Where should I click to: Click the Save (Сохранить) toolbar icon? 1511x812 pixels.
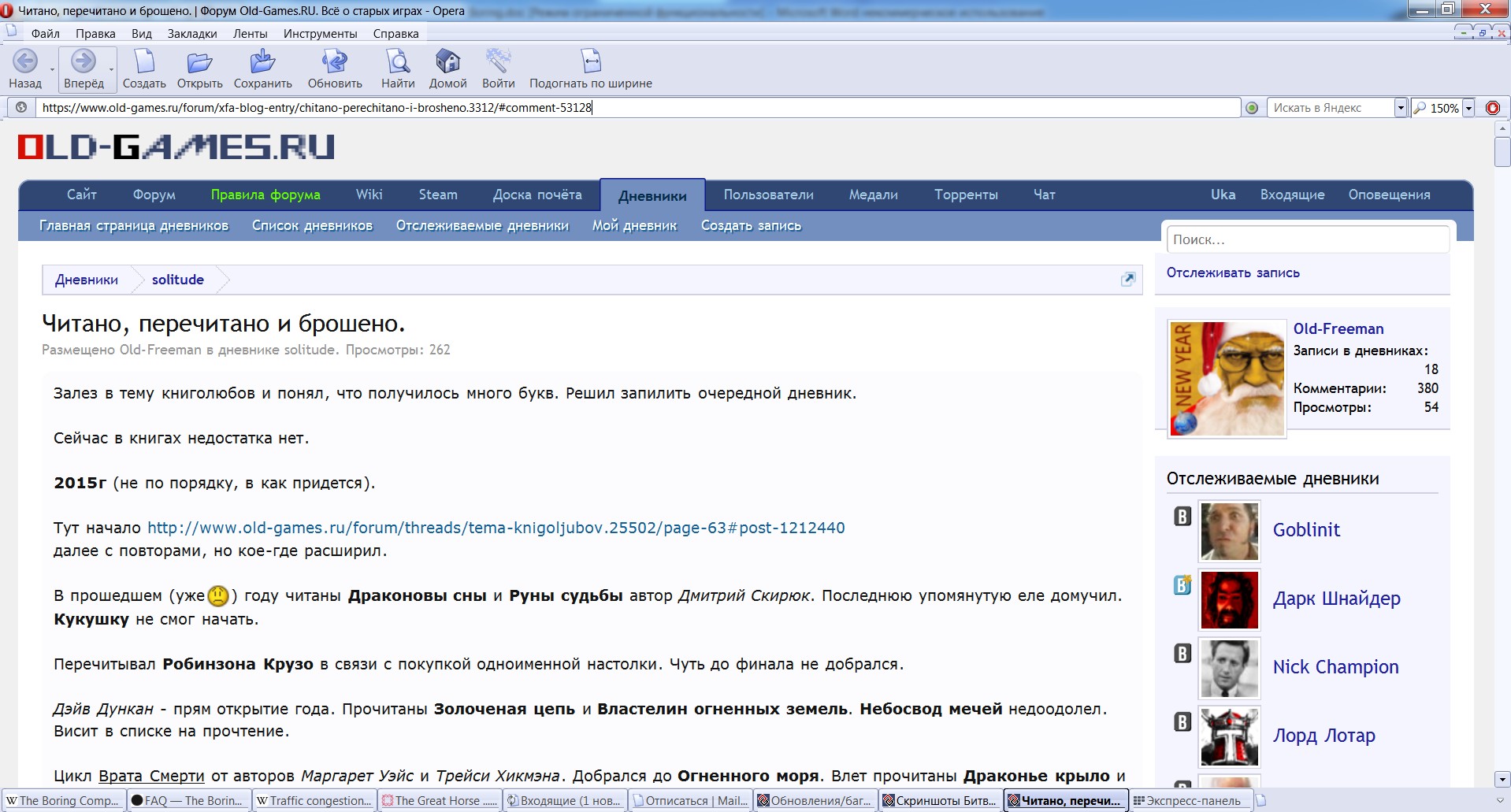click(262, 61)
